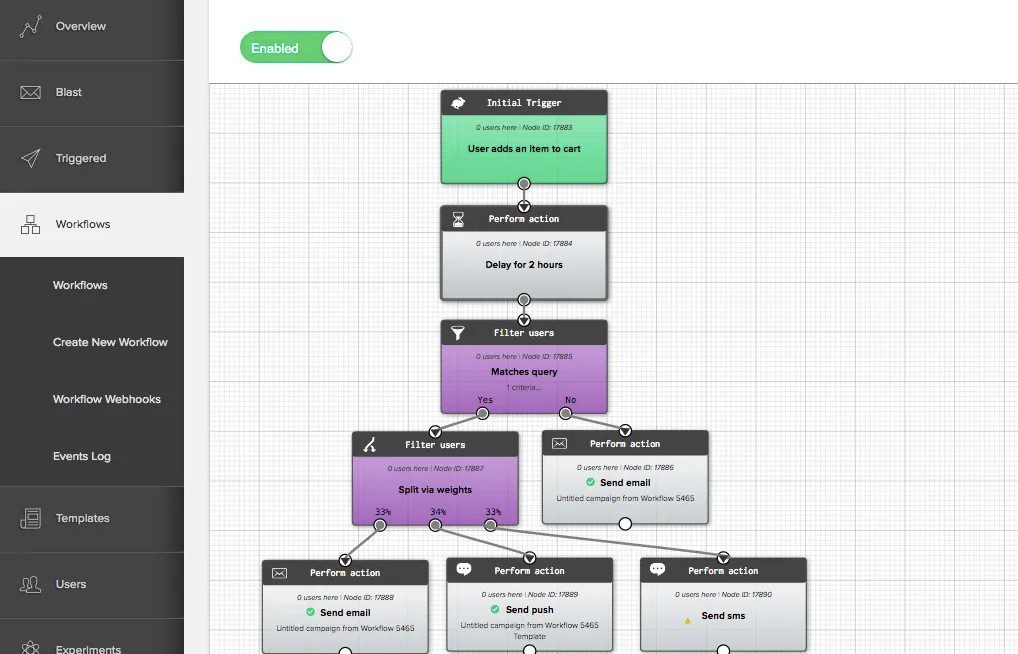Click the Blast envelope icon
Image resolution: width=1018 pixels, height=654 pixels.
[x=31, y=93]
